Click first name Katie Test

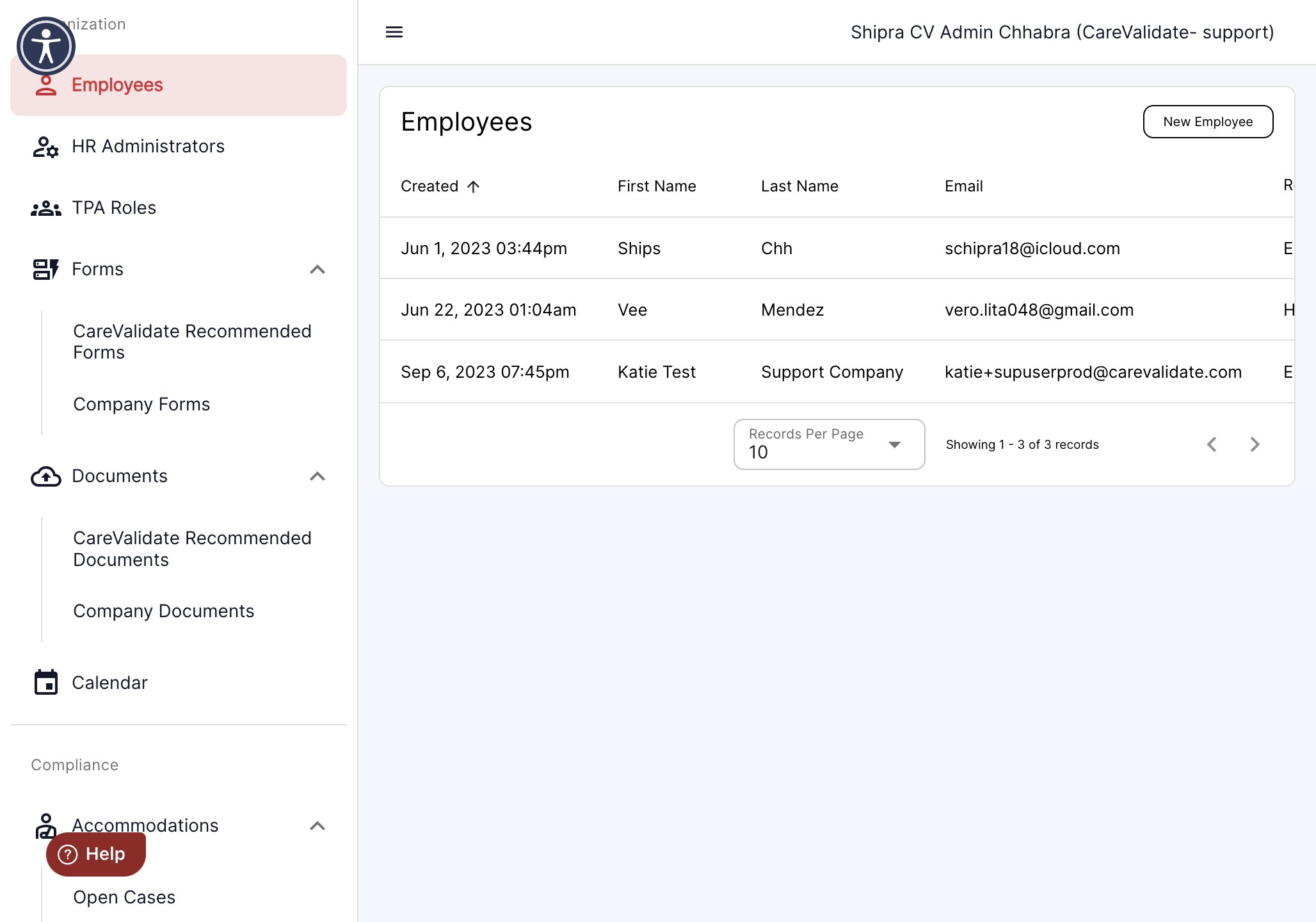coord(657,372)
